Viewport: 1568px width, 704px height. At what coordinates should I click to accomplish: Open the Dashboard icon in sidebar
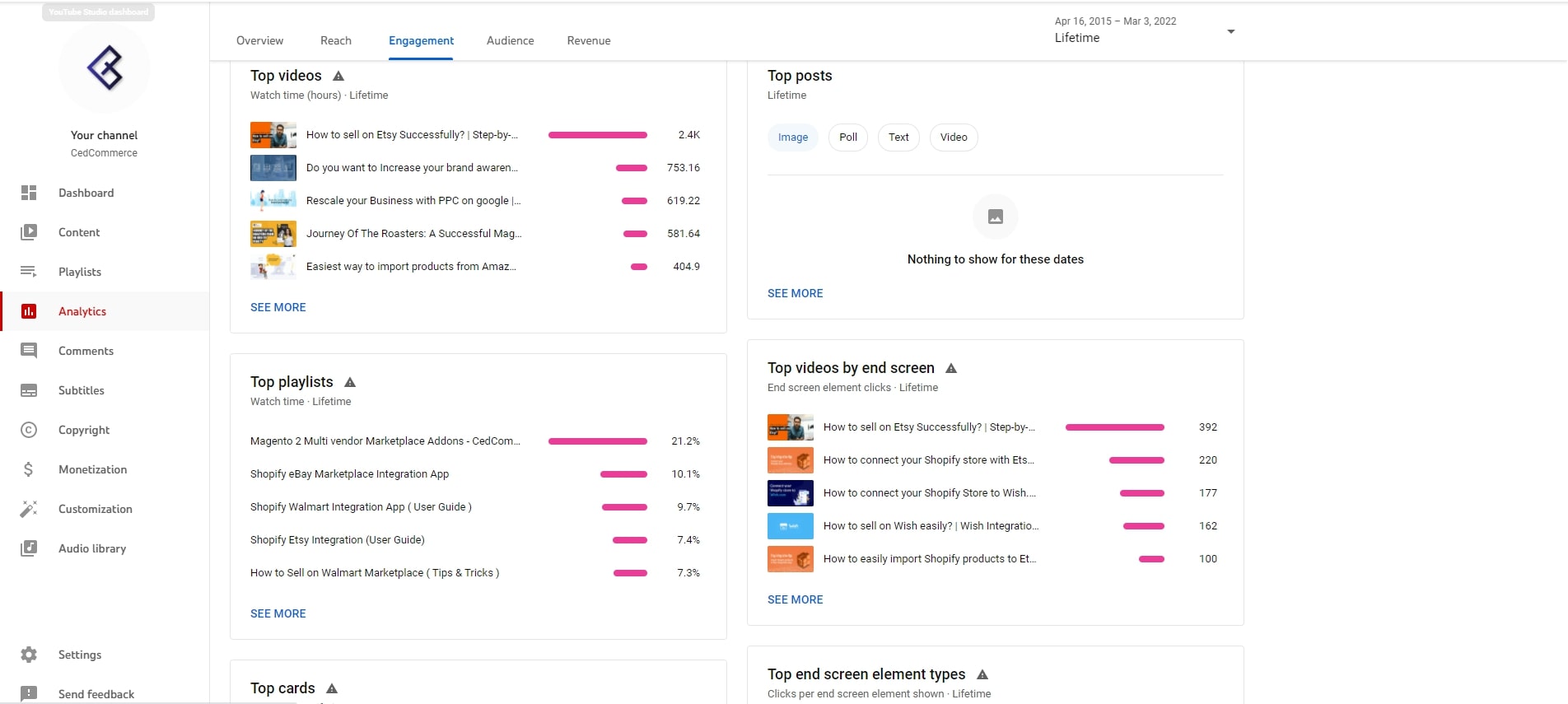pyautogui.click(x=29, y=193)
